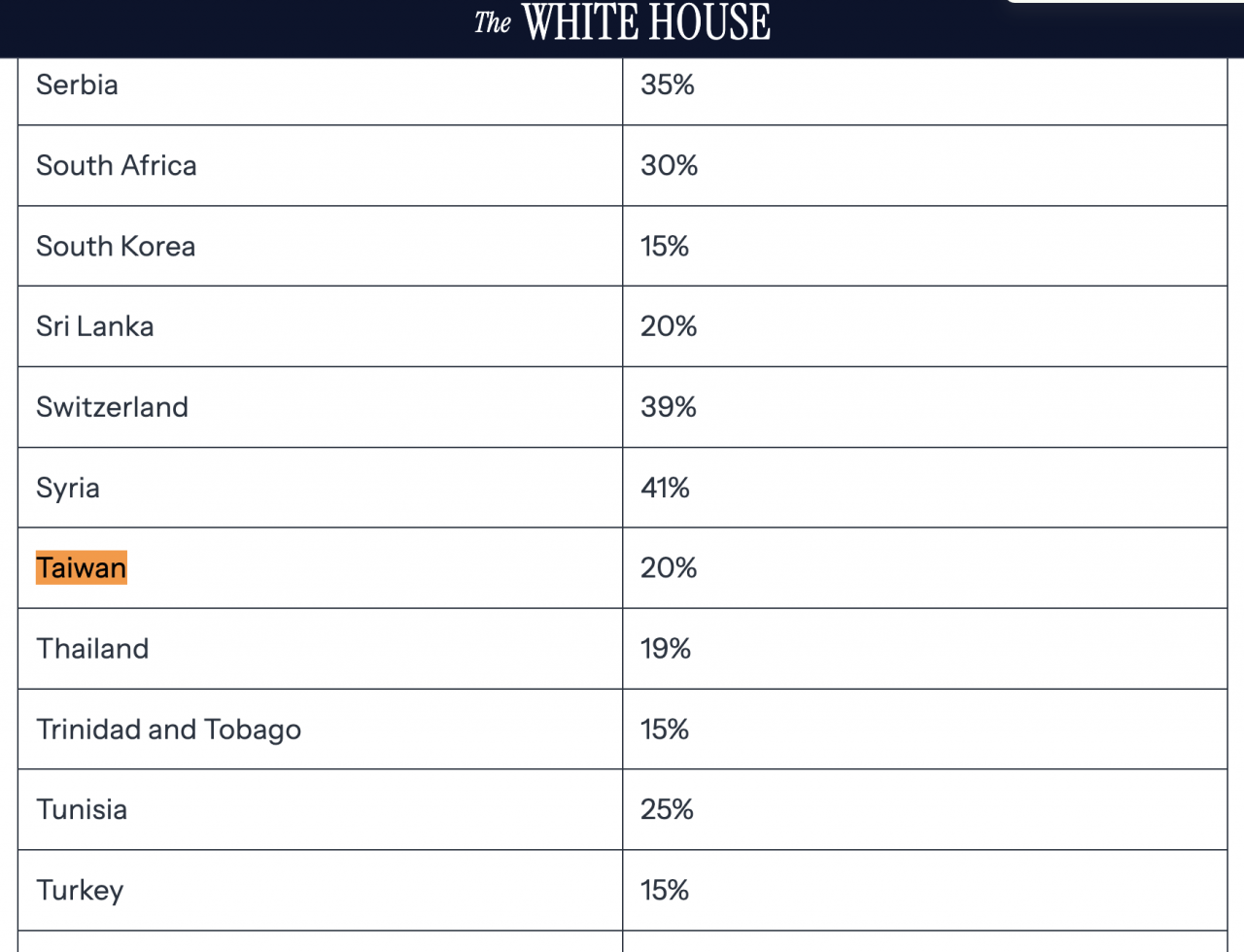This screenshot has height=952, width=1244.
Task: Click the Syria country cell
Action: pyautogui.click(x=320, y=488)
